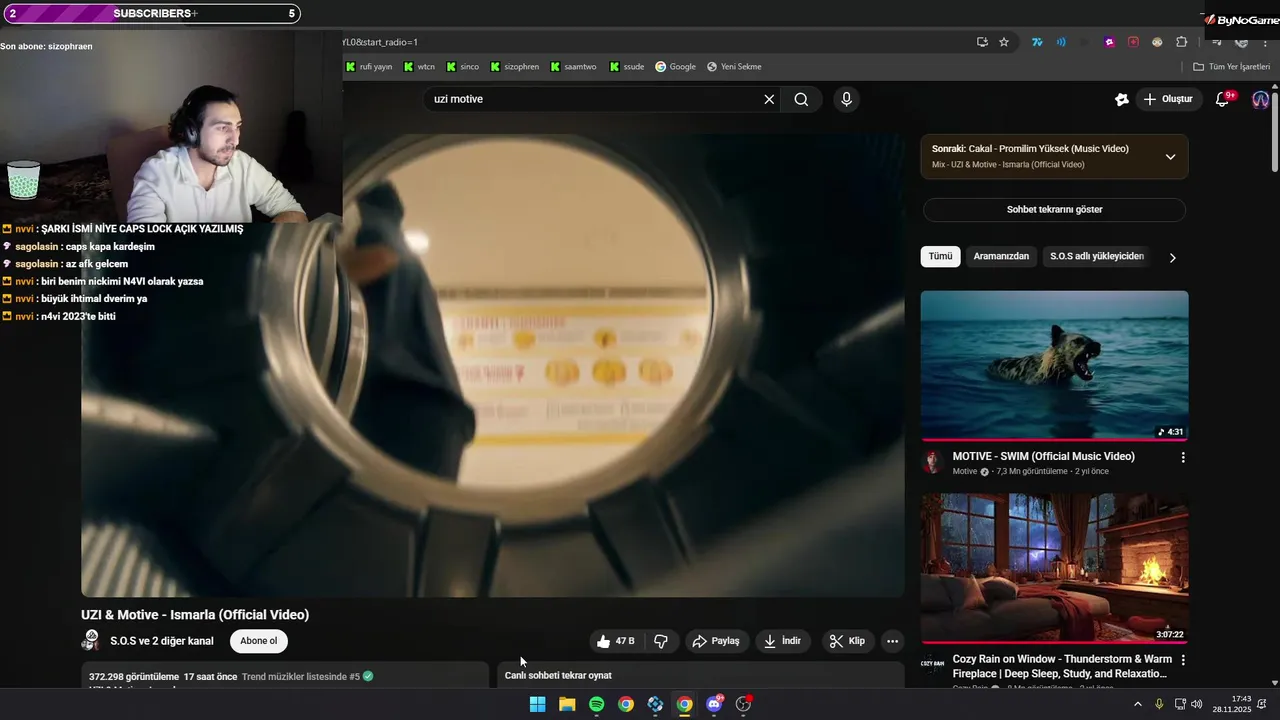Open the Google bookmark
Viewport: 1280px width, 720px height.
tap(675, 67)
